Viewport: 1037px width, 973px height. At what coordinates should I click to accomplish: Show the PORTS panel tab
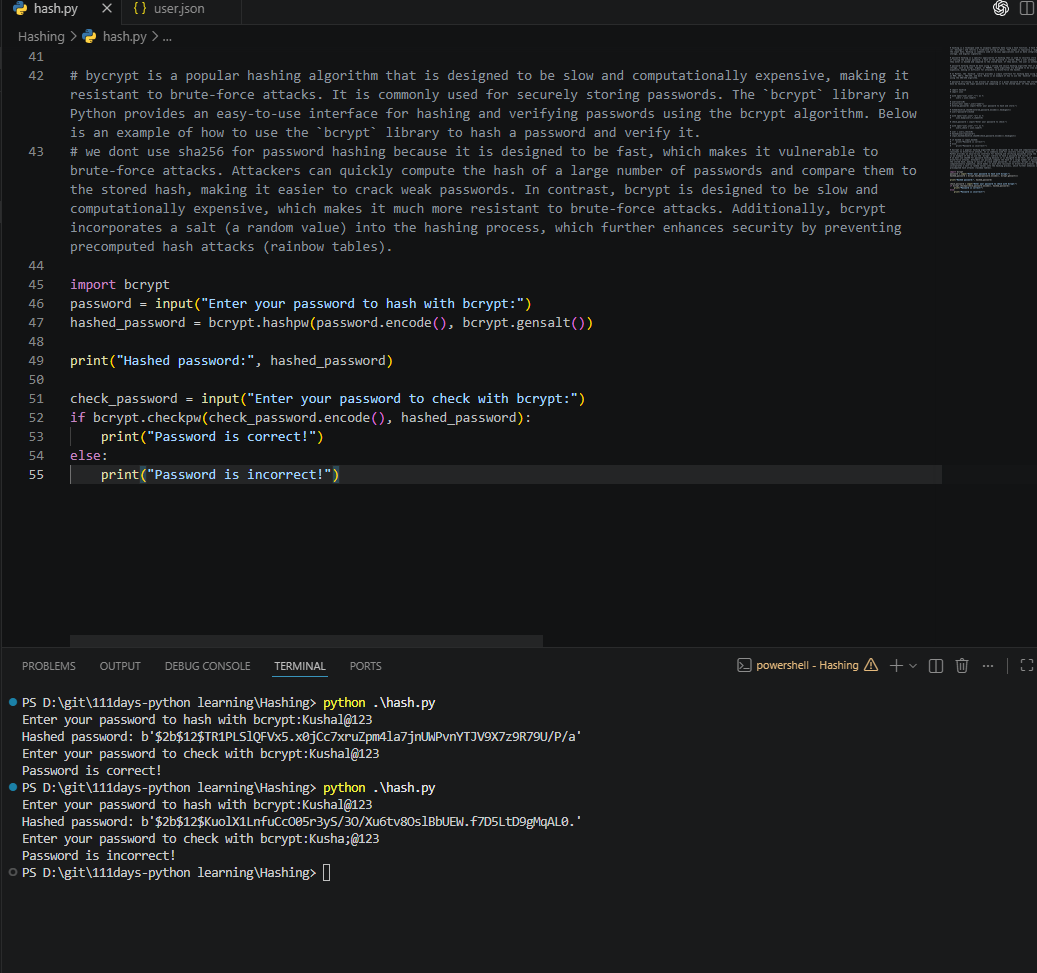pos(366,666)
